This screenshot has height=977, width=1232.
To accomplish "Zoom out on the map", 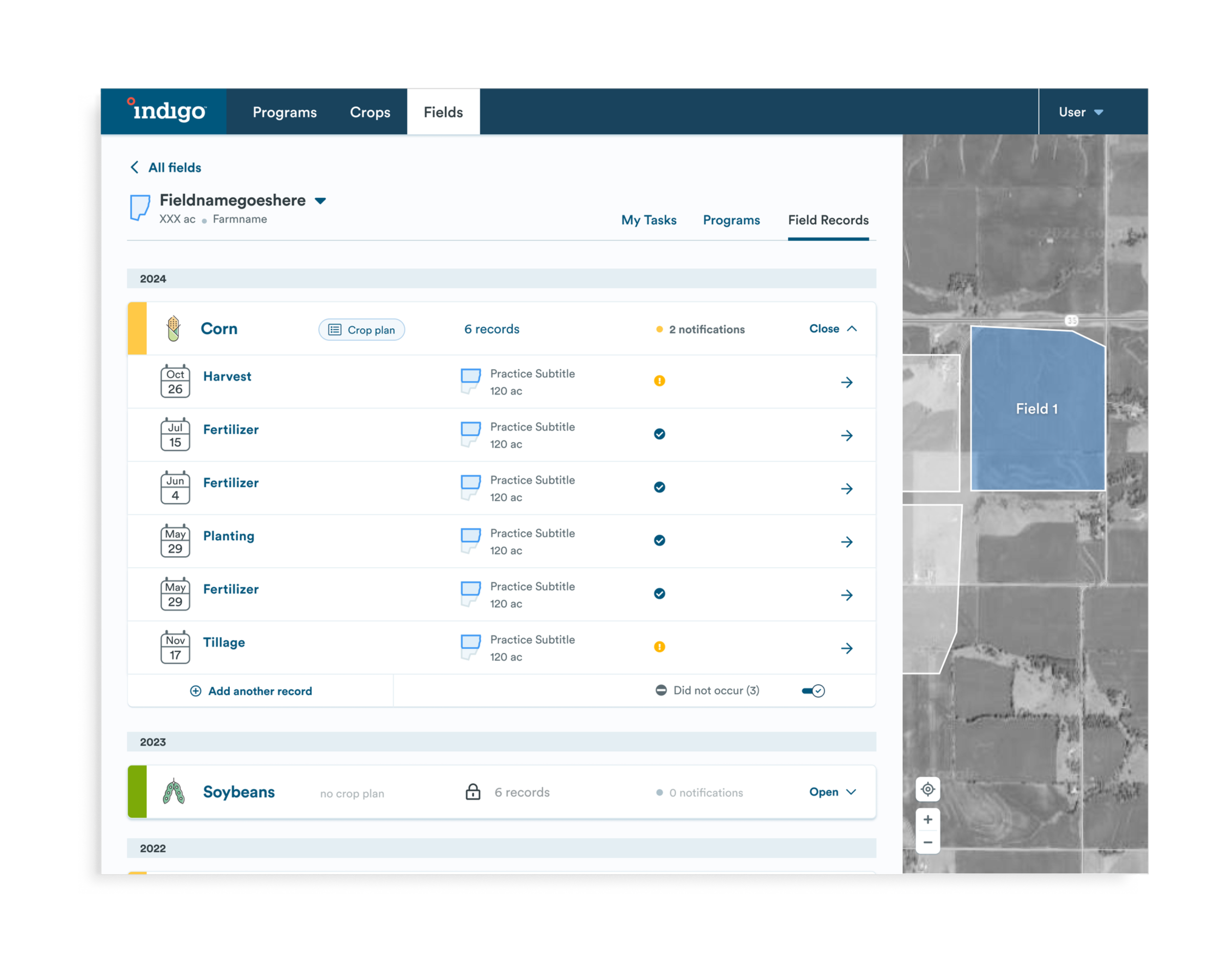I will click(927, 842).
